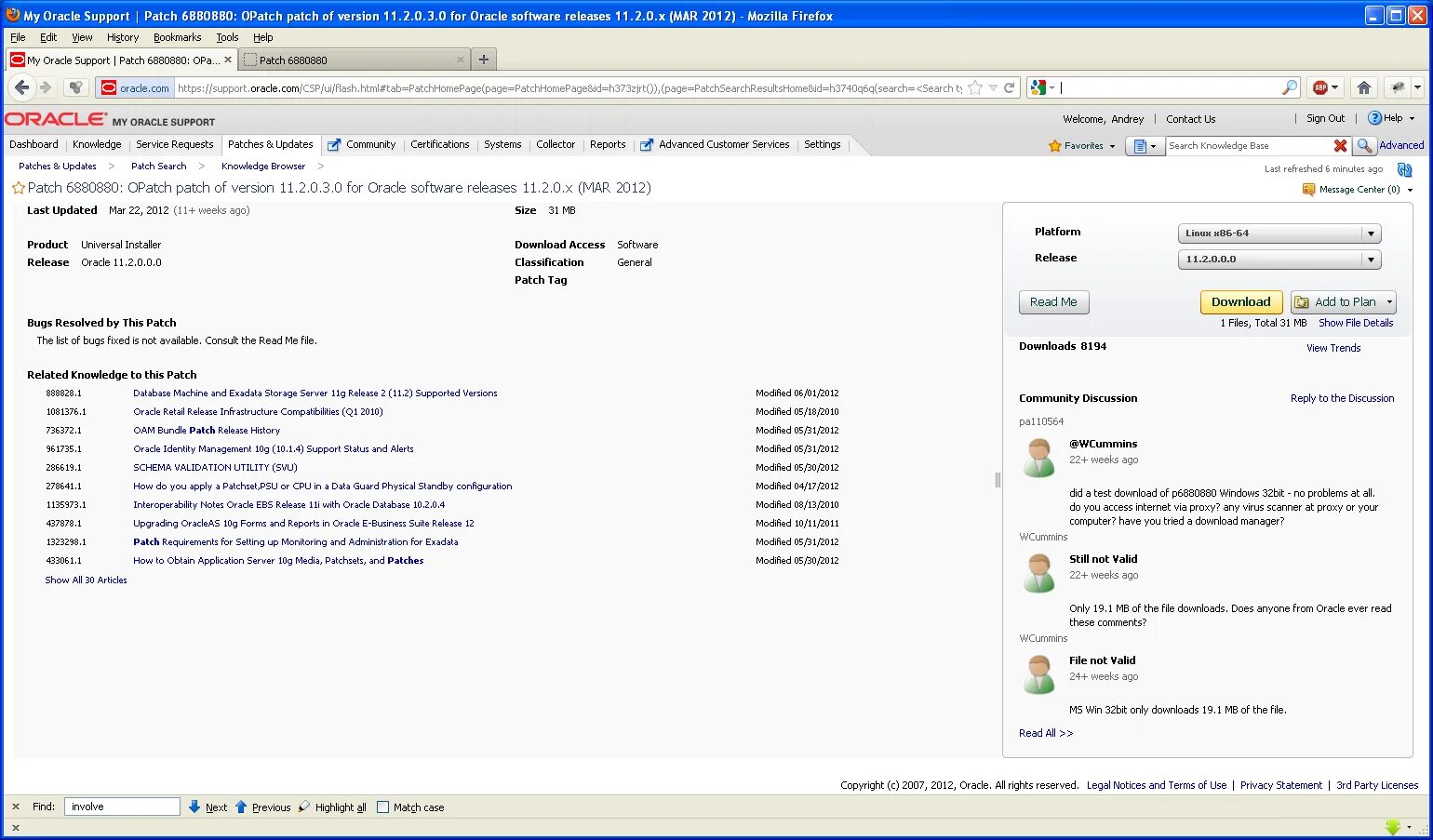Open the Tools menu
The height and width of the screenshot is (840, 1433).
click(x=227, y=37)
